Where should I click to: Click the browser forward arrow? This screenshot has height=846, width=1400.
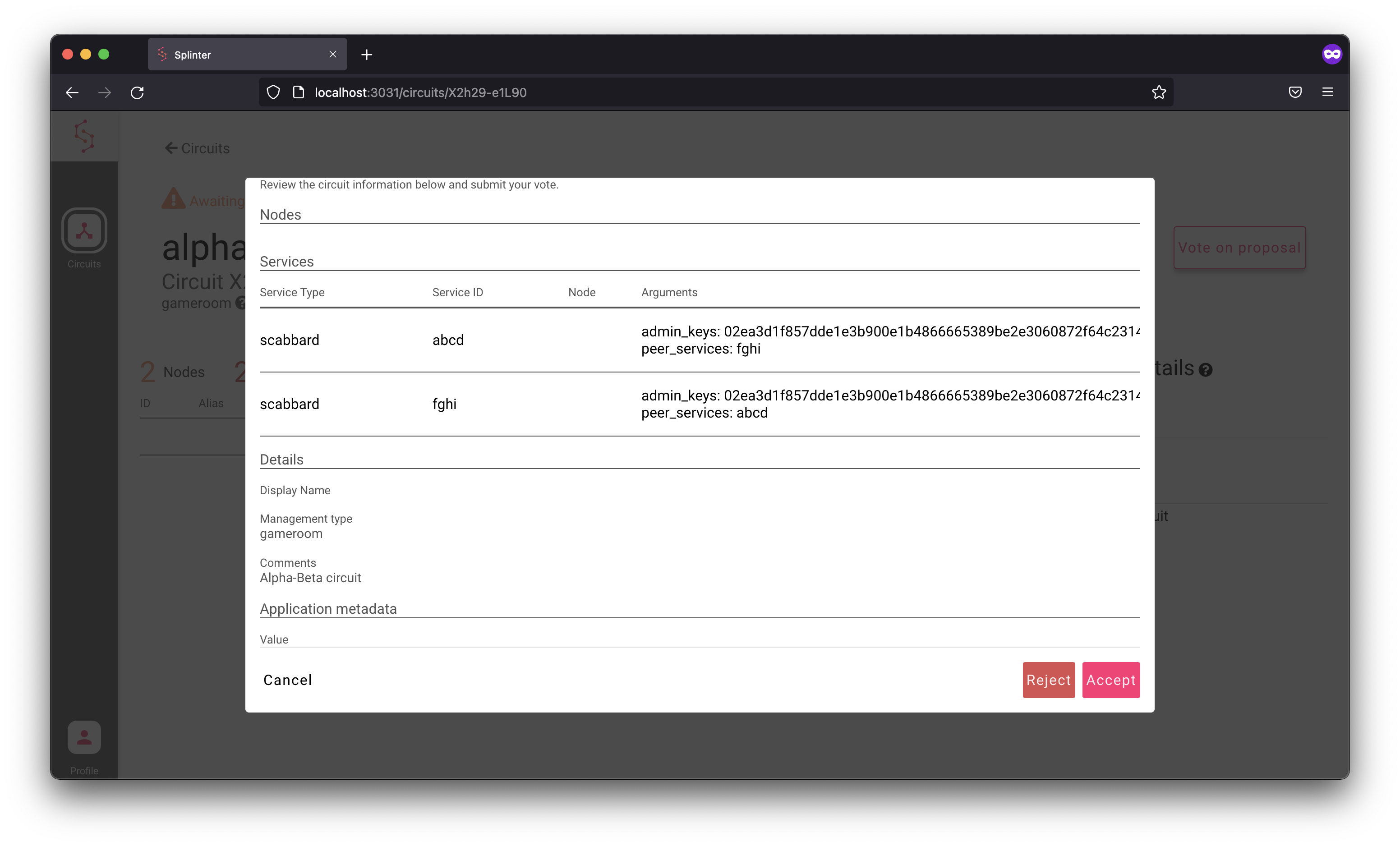tap(105, 92)
